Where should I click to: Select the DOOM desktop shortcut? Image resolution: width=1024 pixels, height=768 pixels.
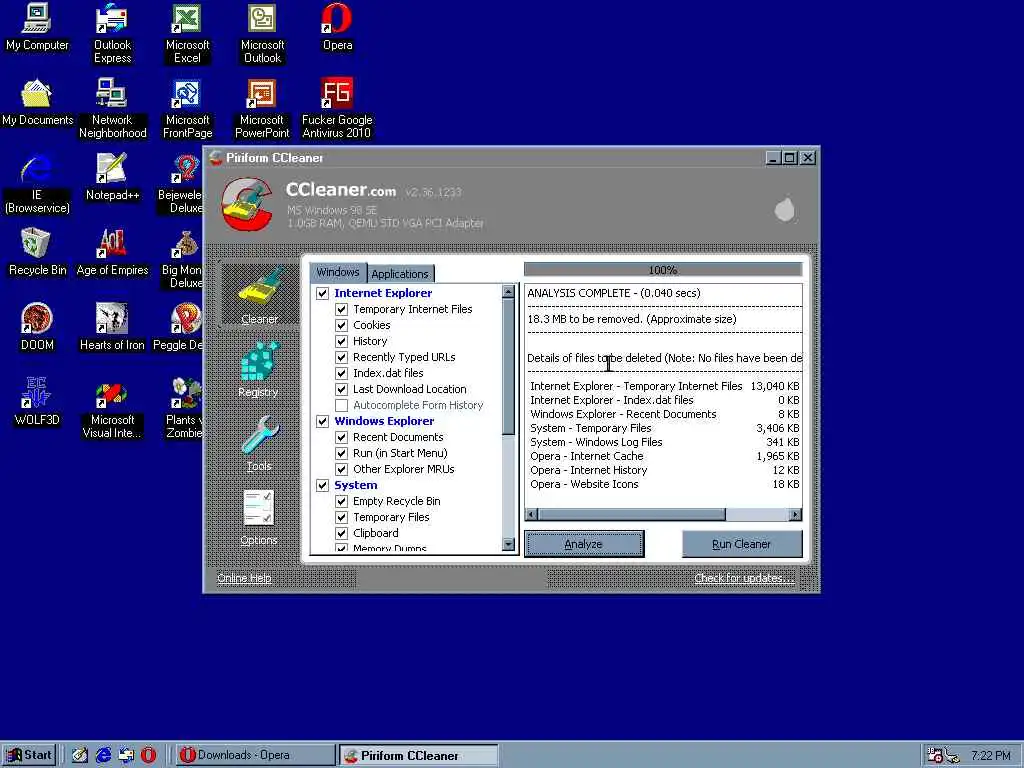37,327
